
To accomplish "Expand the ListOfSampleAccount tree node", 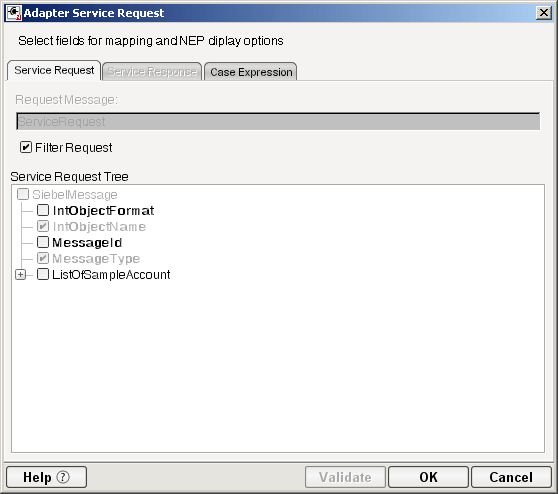I will click(x=21, y=275).
